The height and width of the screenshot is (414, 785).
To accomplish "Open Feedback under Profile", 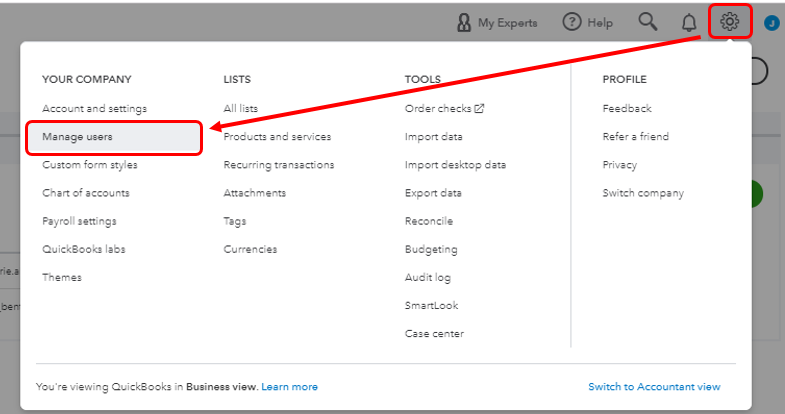I will pyautogui.click(x=627, y=109).
